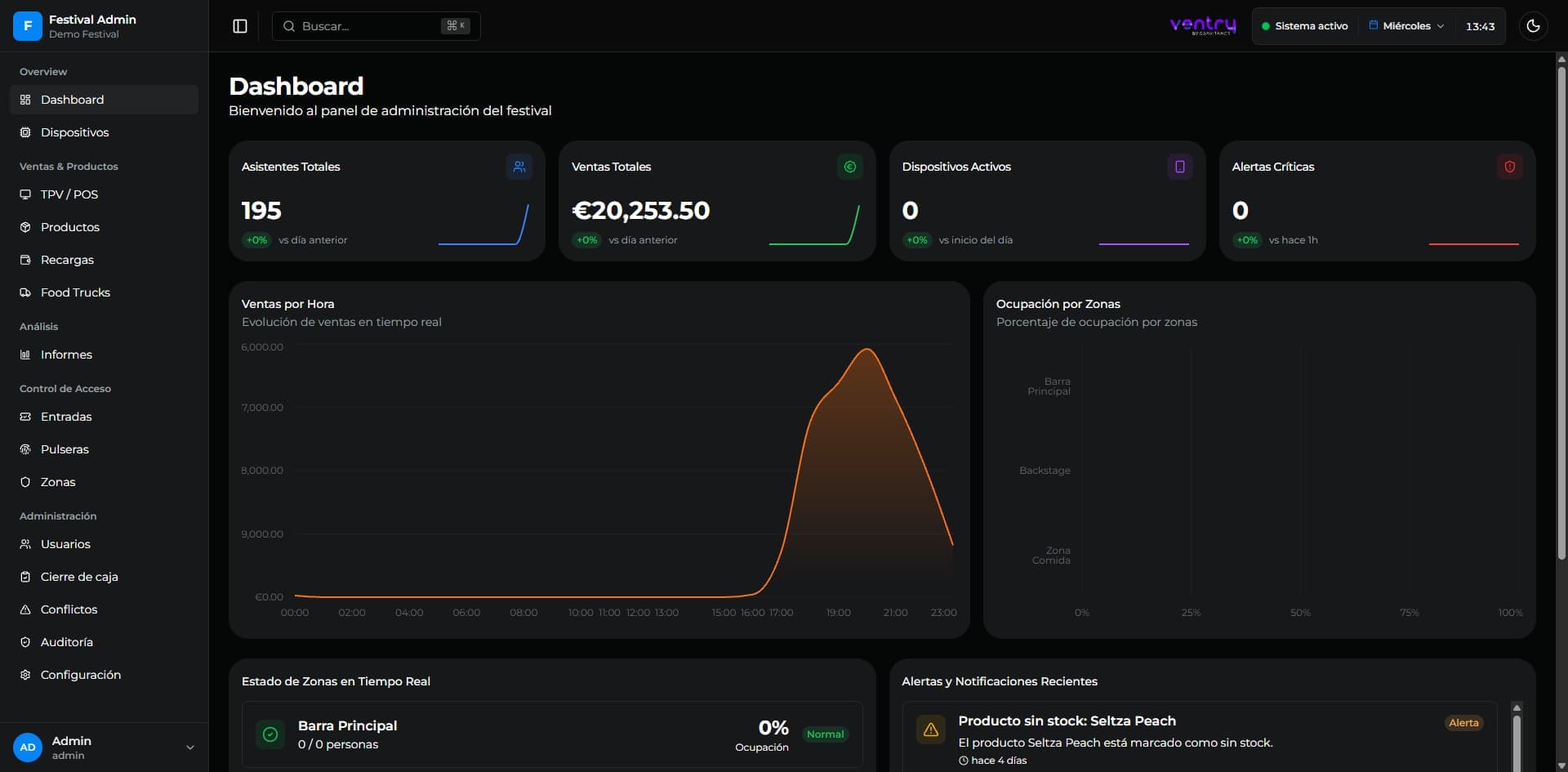Click the alerts list scroll-up arrow
The height and width of the screenshot is (772, 1568).
1517,708
